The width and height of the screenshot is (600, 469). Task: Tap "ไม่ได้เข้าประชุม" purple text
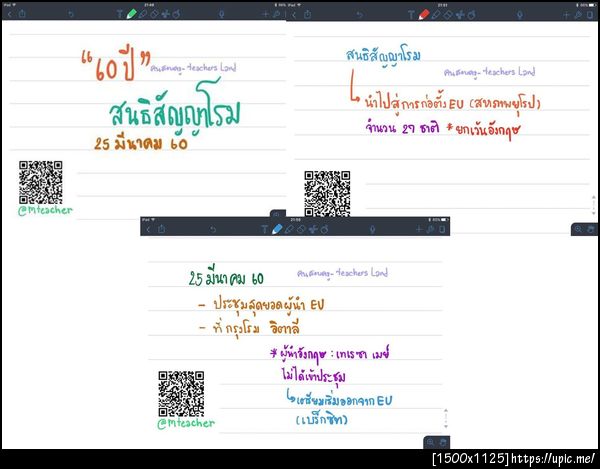(x=313, y=375)
